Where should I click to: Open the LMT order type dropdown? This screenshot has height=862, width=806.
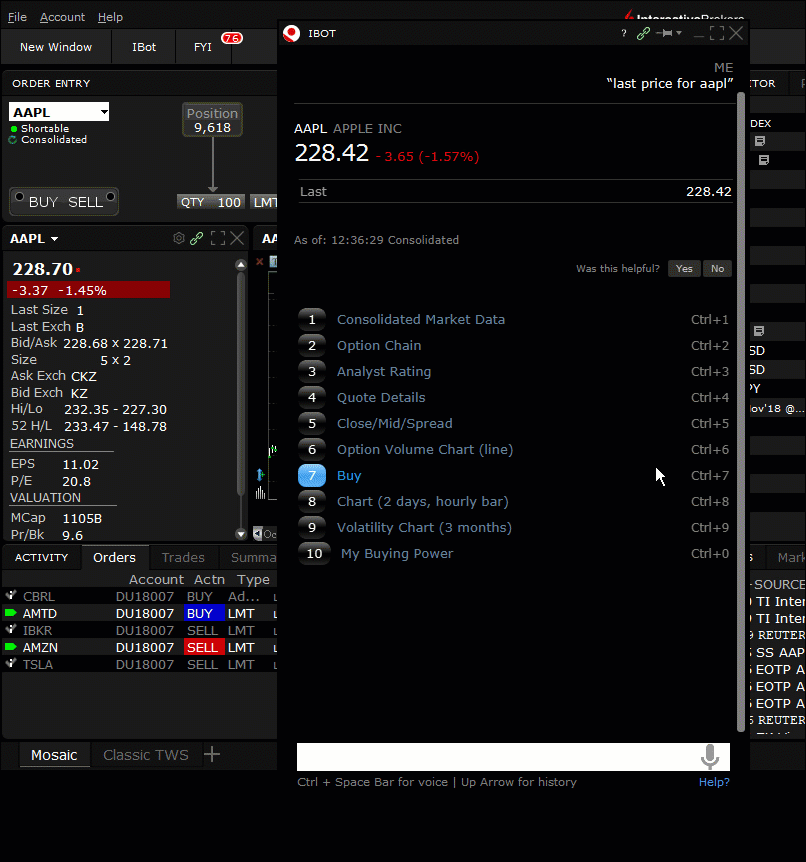[x=264, y=202]
